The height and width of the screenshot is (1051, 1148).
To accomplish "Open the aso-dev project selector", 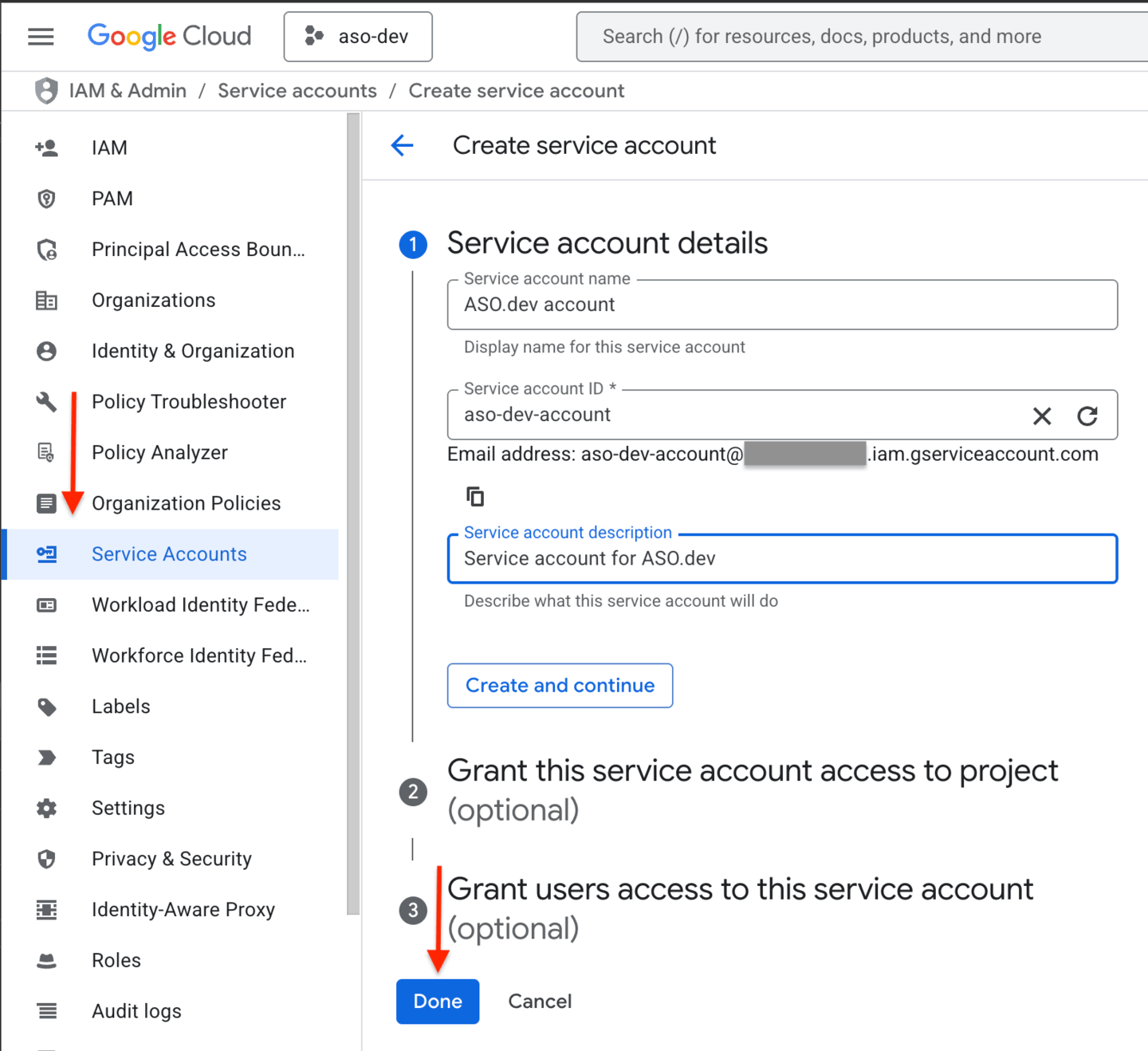I will click(357, 36).
